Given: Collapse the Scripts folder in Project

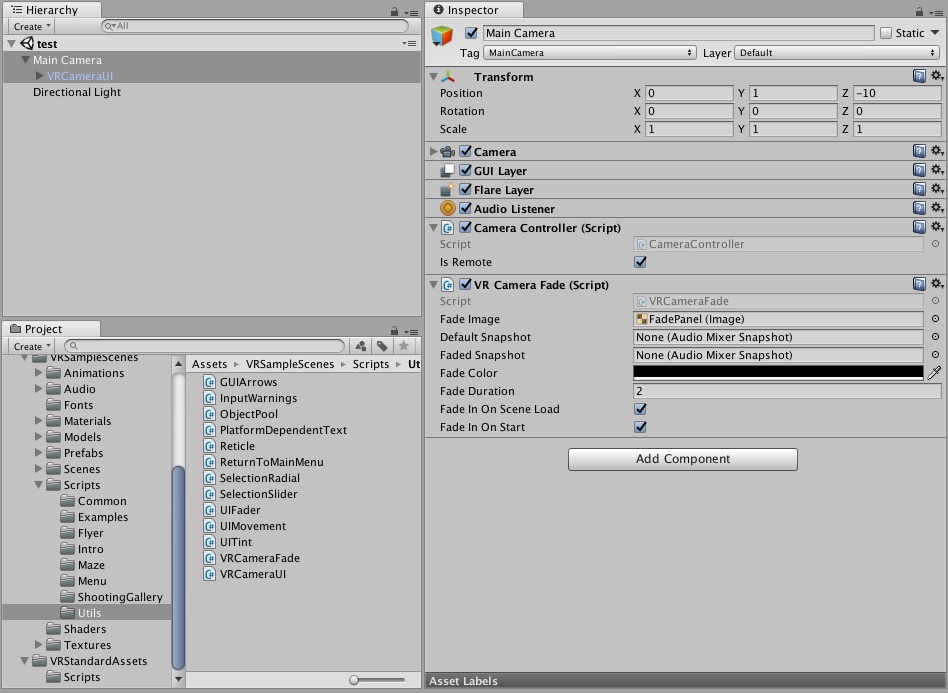Looking at the screenshot, I should click(39, 484).
